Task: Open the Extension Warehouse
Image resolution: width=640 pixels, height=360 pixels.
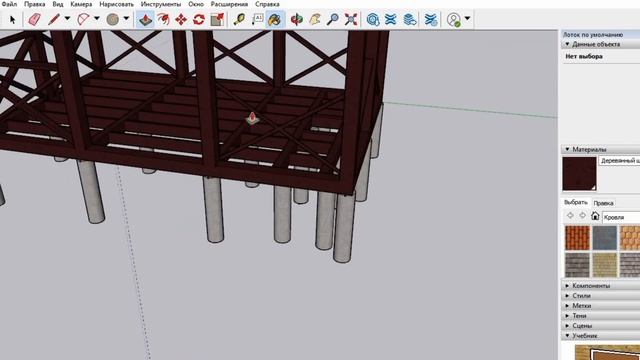Action: pos(391,19)
